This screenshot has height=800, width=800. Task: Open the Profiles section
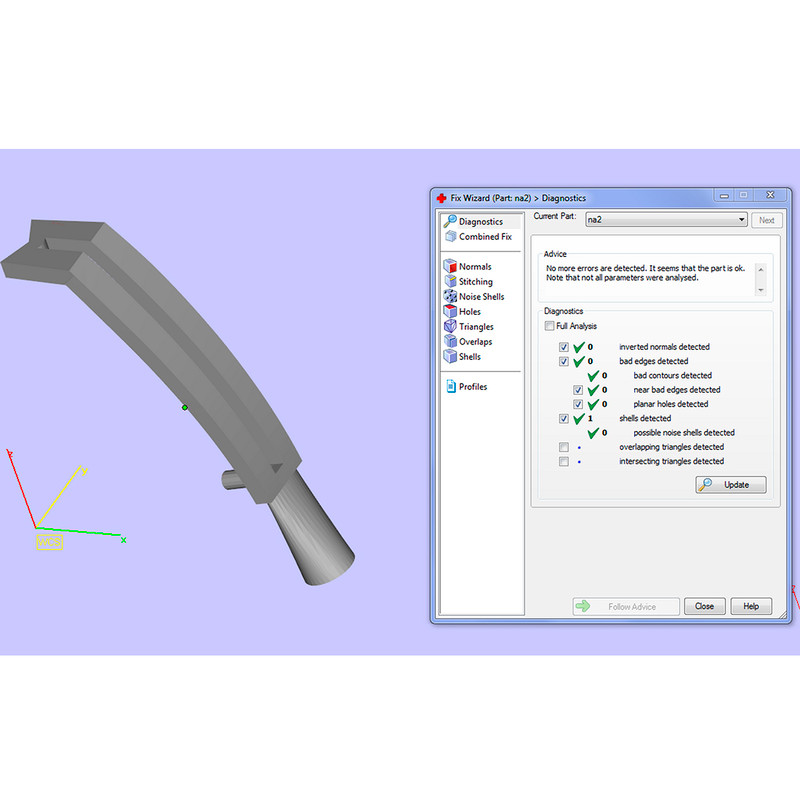tap(472, 387)
